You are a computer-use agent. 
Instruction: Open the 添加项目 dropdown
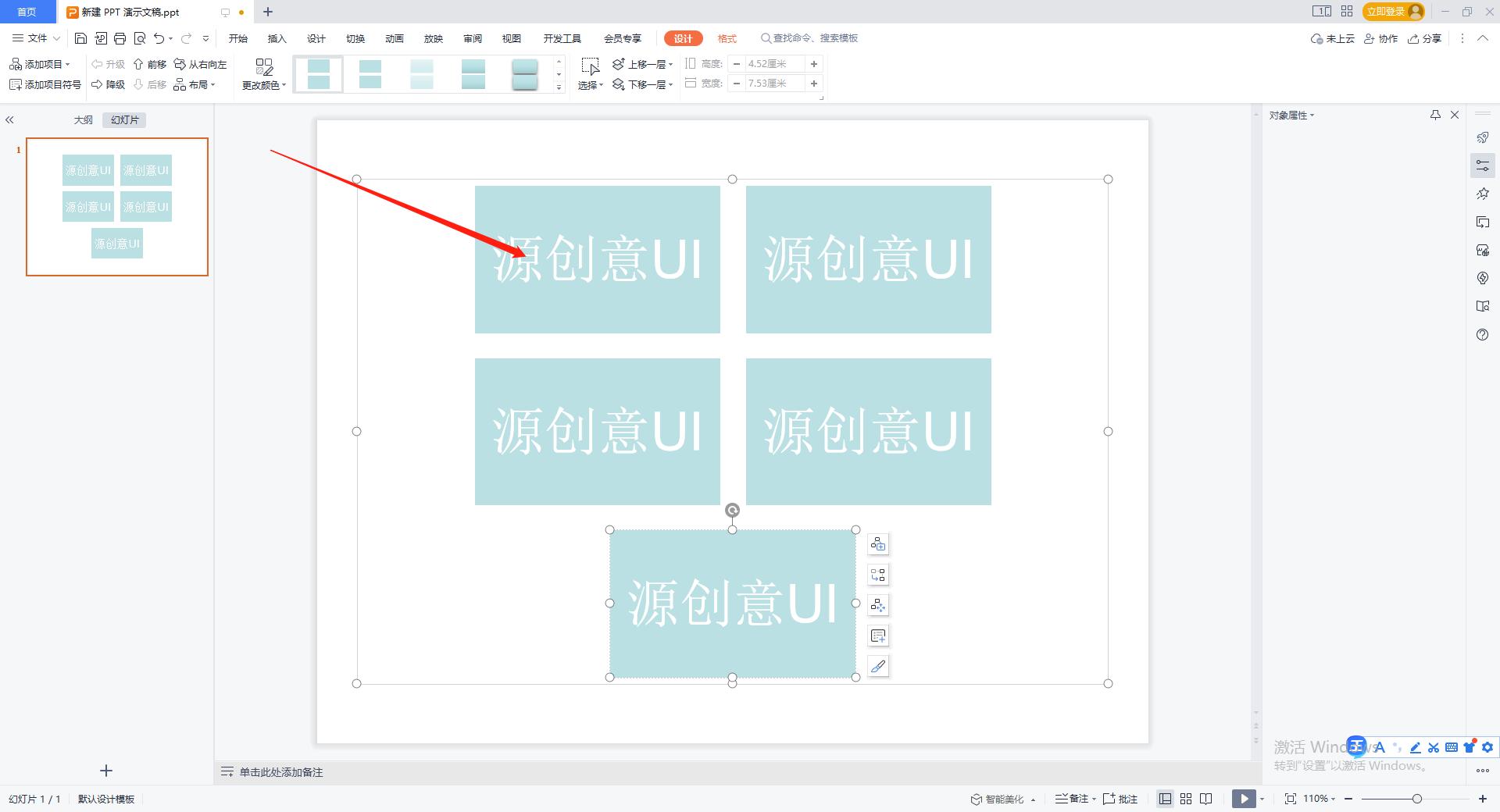pyautogui.click(x=41, y=64)
